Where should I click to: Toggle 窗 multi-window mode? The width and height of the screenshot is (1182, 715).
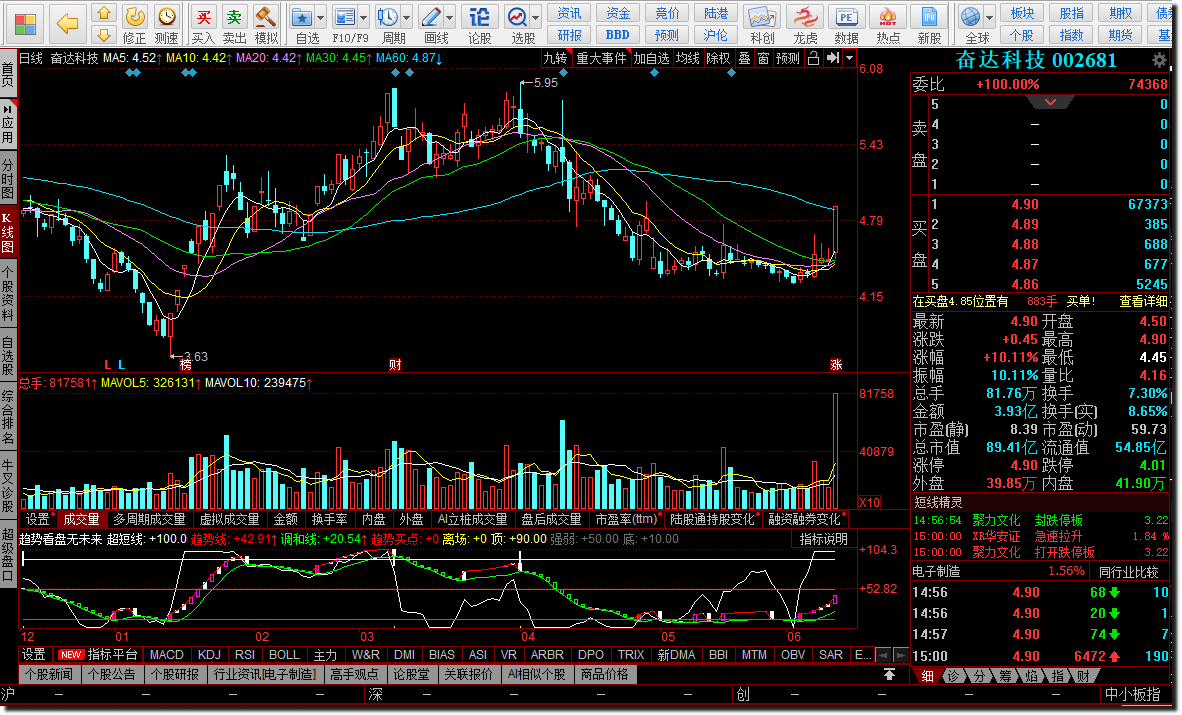[x=763, y=58]
